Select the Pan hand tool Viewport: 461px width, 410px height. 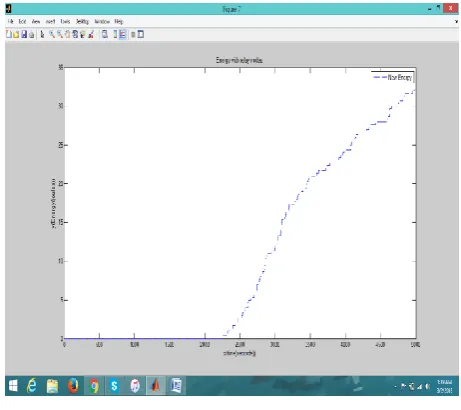(67, 34)
